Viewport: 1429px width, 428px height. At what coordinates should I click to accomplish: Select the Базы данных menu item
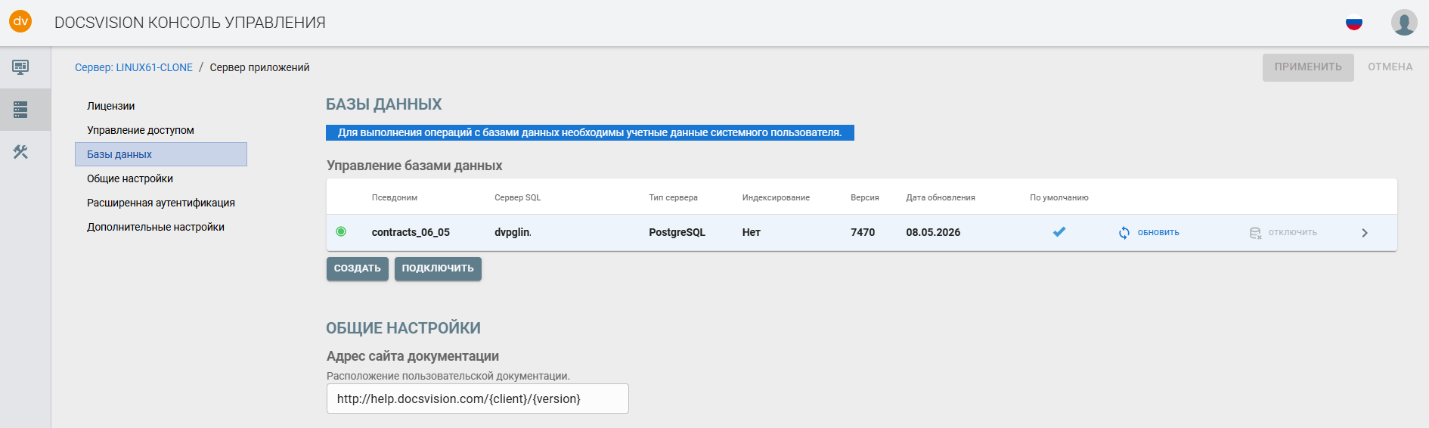tap(161, 154)
